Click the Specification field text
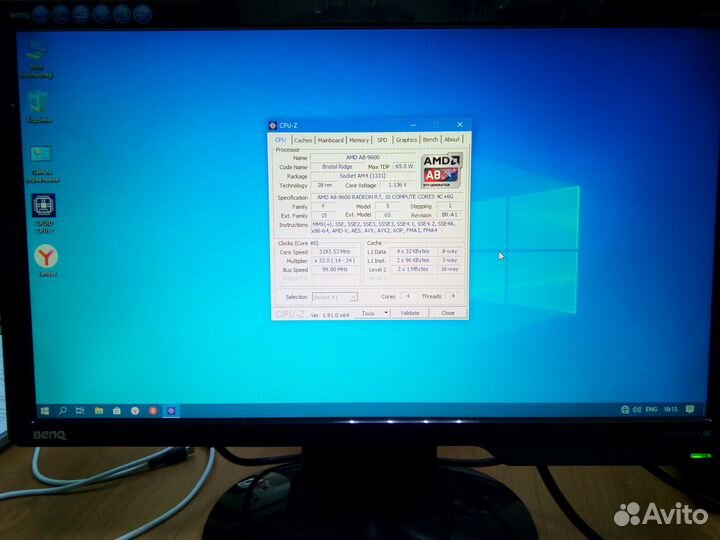The width and height of the screenshot is (720, 540). (386, 197)
